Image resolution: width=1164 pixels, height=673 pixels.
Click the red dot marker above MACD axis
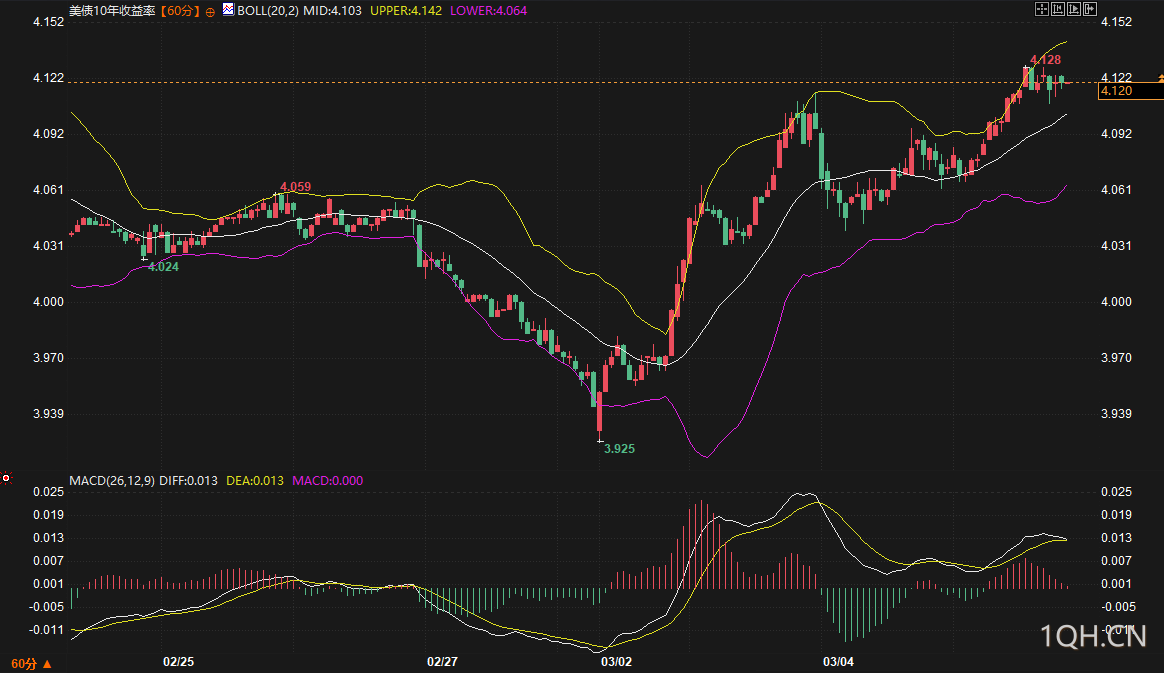pyautogui.click(x=6, y=478)
